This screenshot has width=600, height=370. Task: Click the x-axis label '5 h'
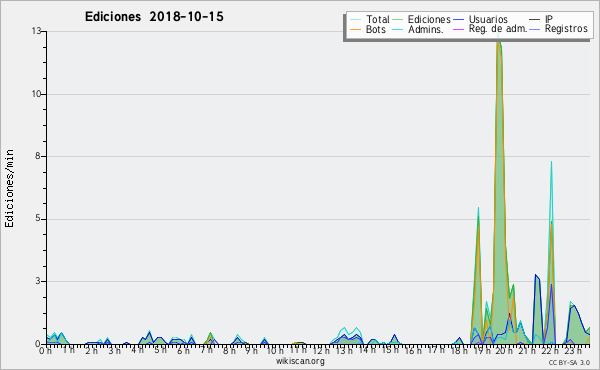160,350
